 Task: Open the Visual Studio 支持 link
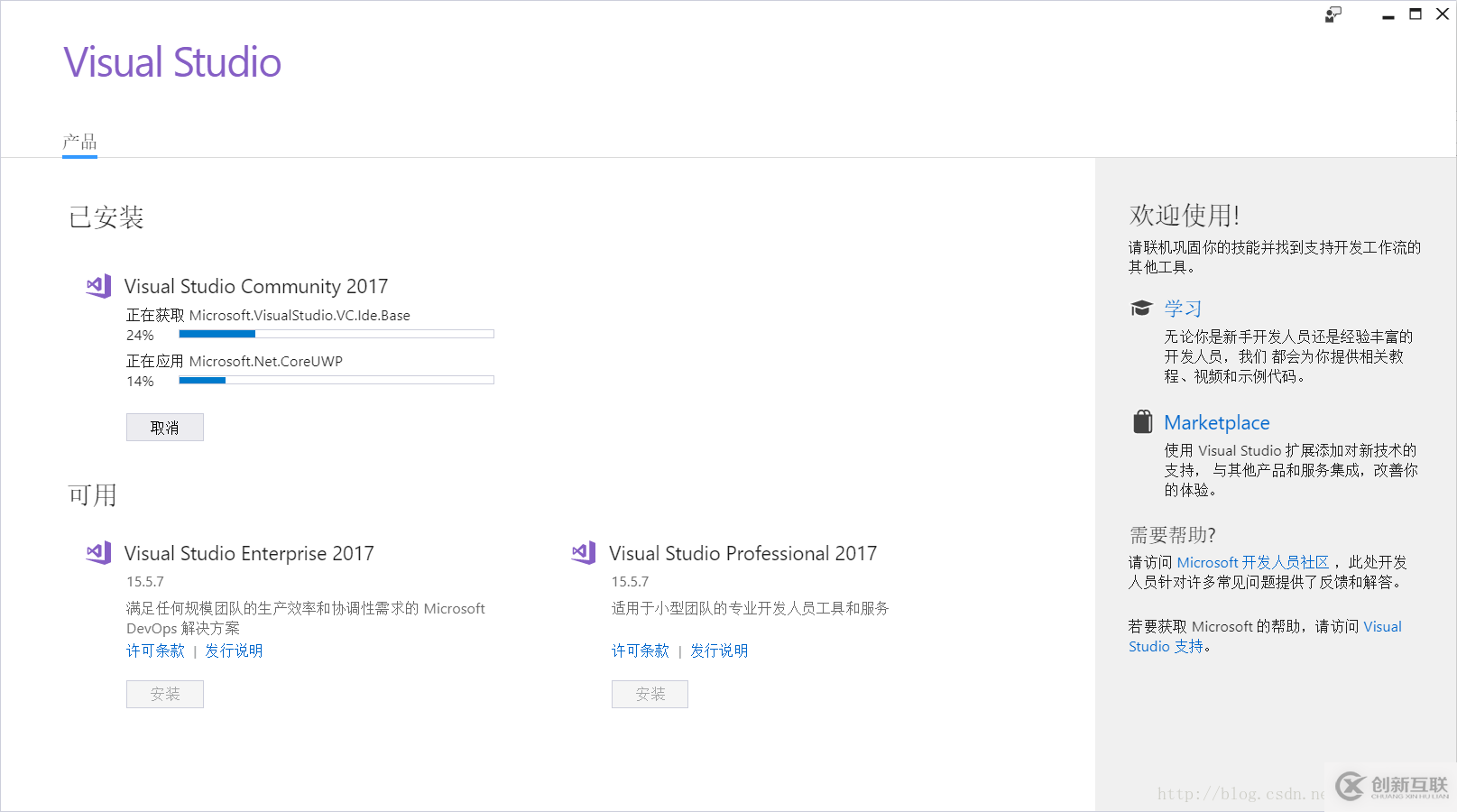(x=1265, y=636)
